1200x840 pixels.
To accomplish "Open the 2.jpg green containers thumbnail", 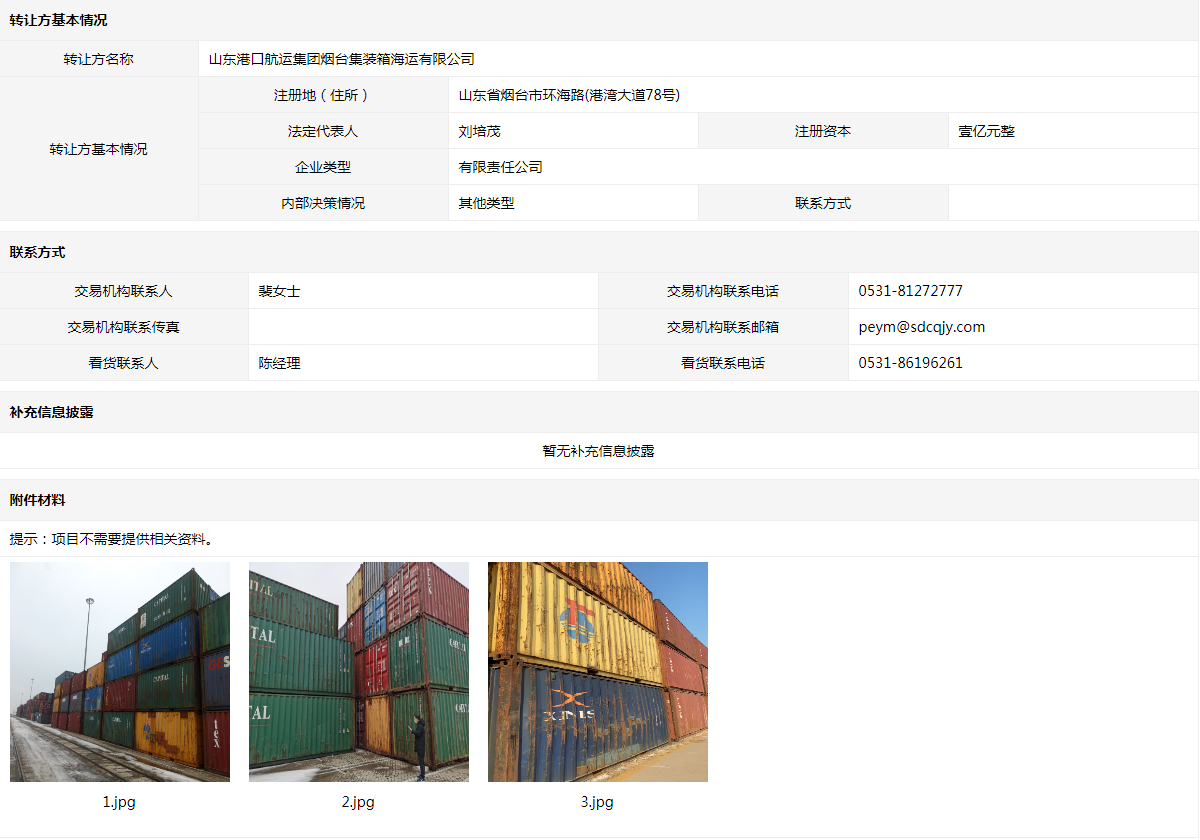I will tap(359, 672).
